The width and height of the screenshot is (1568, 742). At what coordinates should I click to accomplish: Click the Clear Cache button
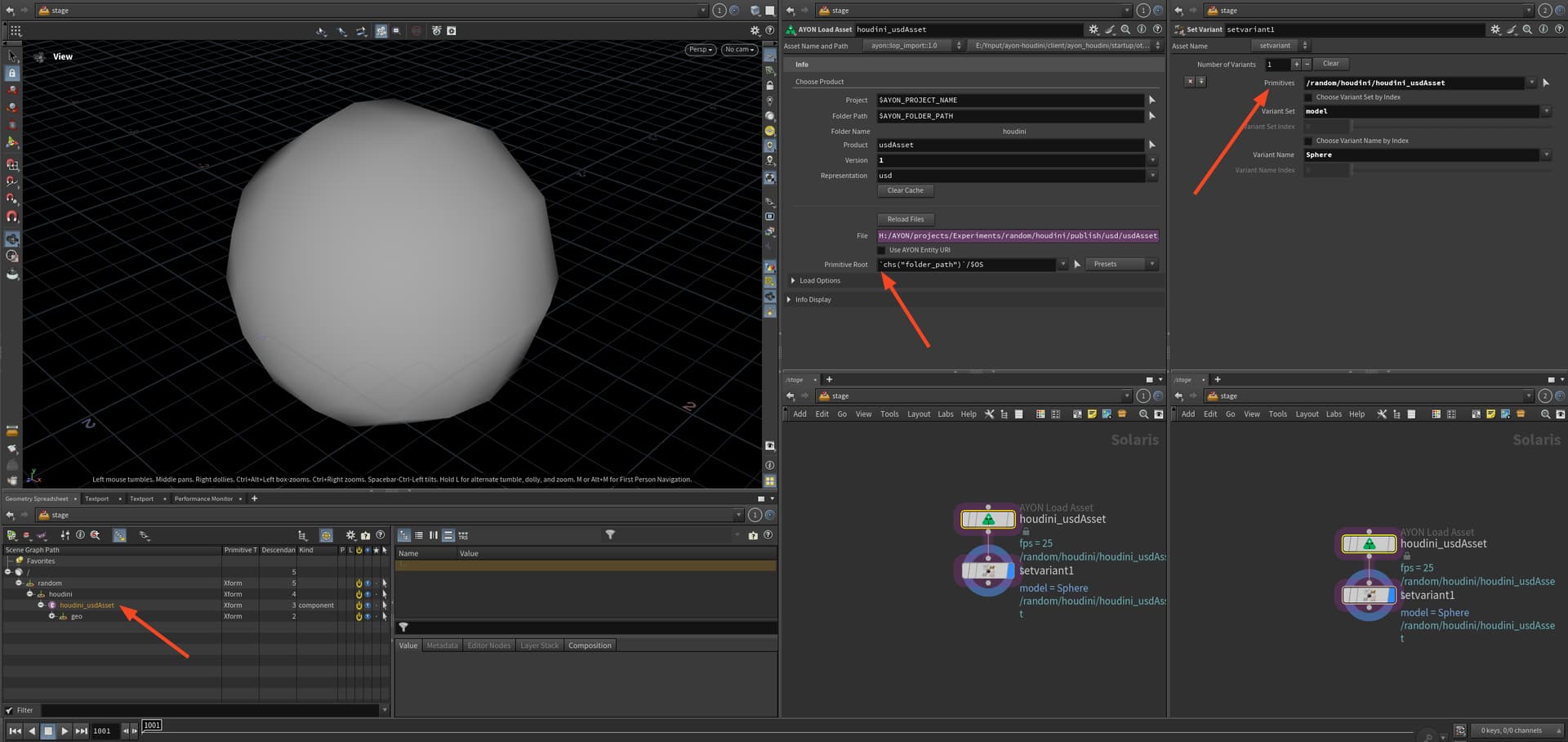905,190
